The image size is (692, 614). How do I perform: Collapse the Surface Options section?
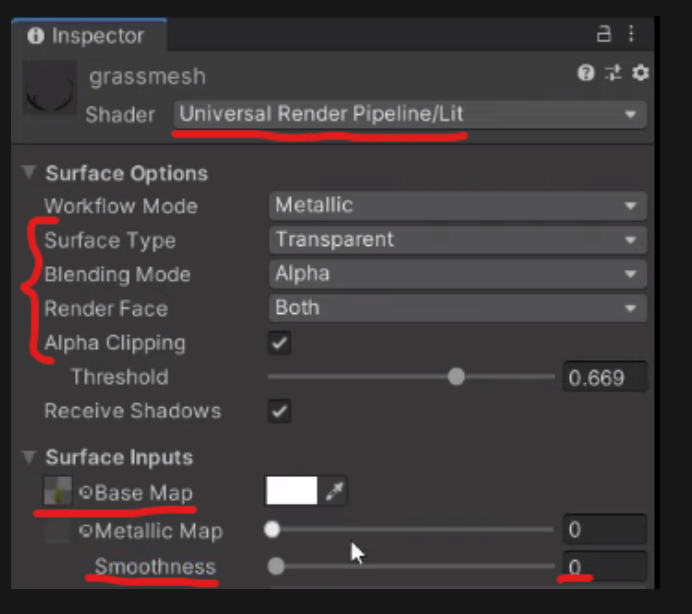[29, 172]
